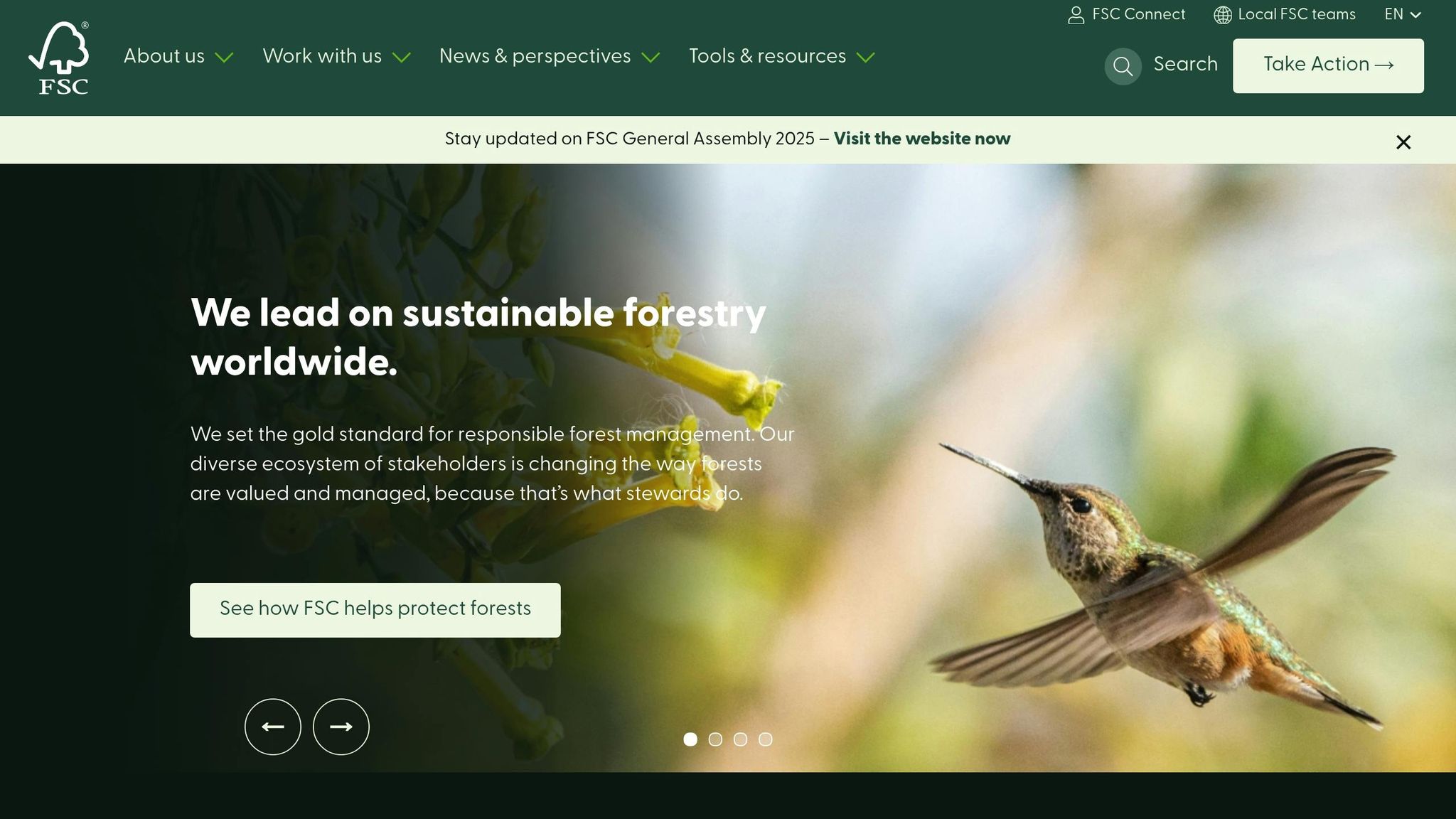Click the Take Action button
This screenshot has height=819, width=1456.
click(x=1327, y=65)
